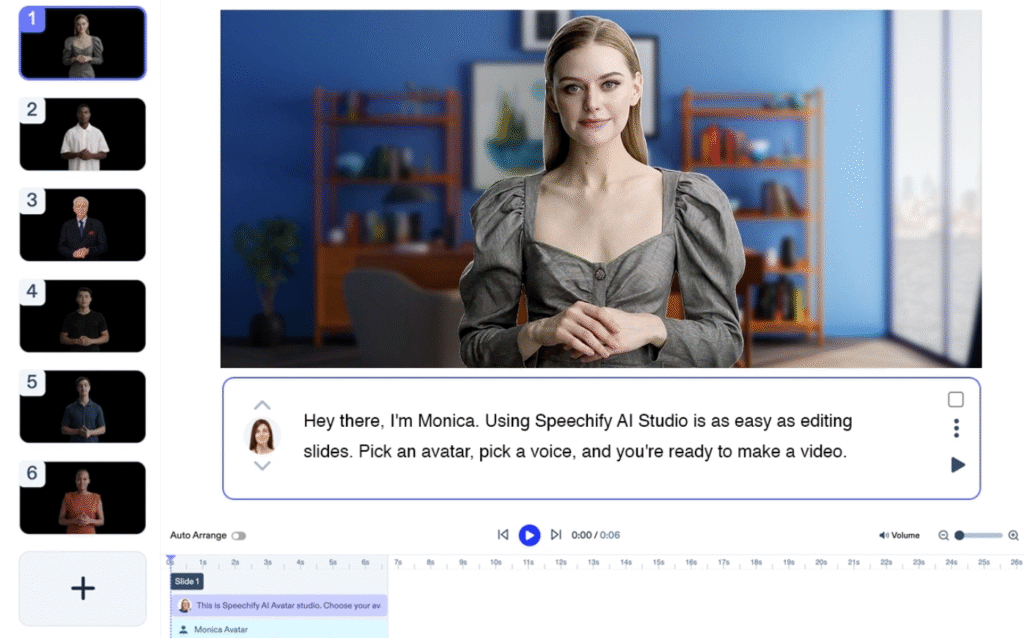Check the script block checkbox
The width and height of the screenshot is (1024, 638).
coord(956,400)
